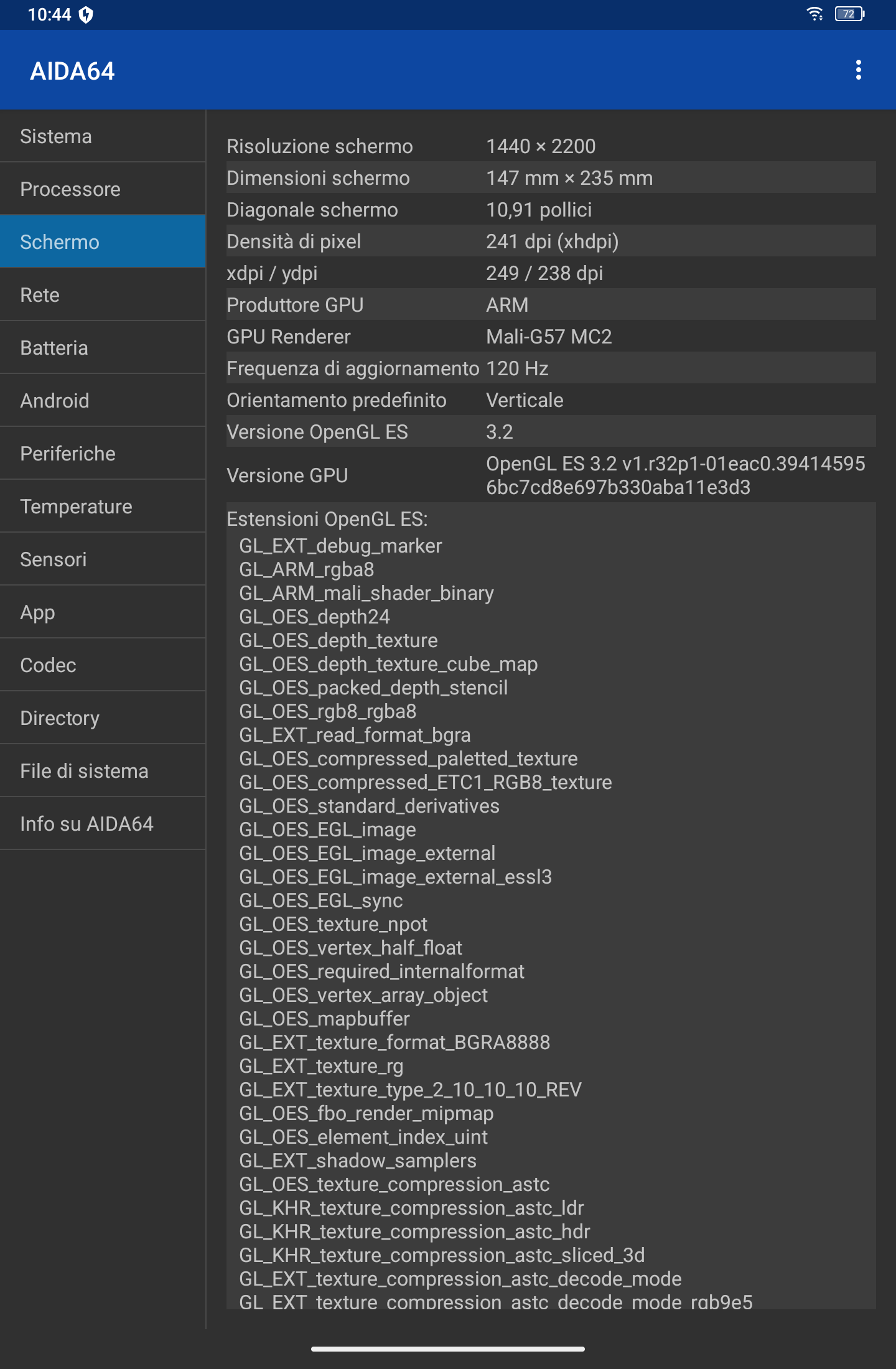
Task: Select GL_KHR_texture_compression_astc_sliced_3d entry
Action: coord(442,1255)
